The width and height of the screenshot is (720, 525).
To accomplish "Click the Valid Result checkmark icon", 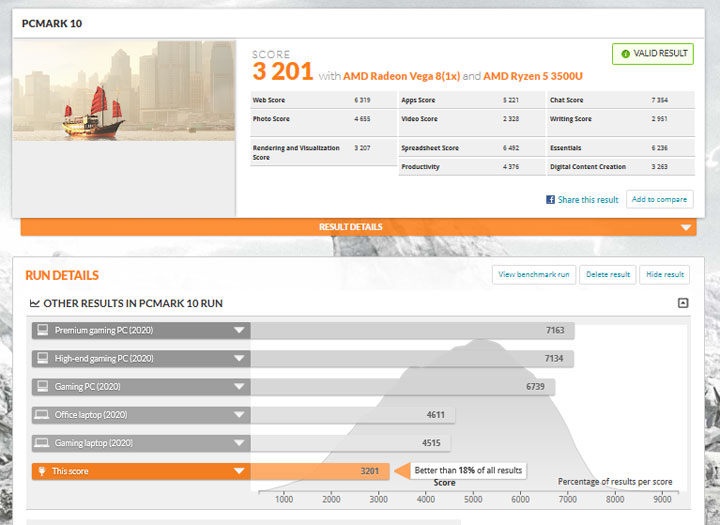I will click(x=625, y=54).
